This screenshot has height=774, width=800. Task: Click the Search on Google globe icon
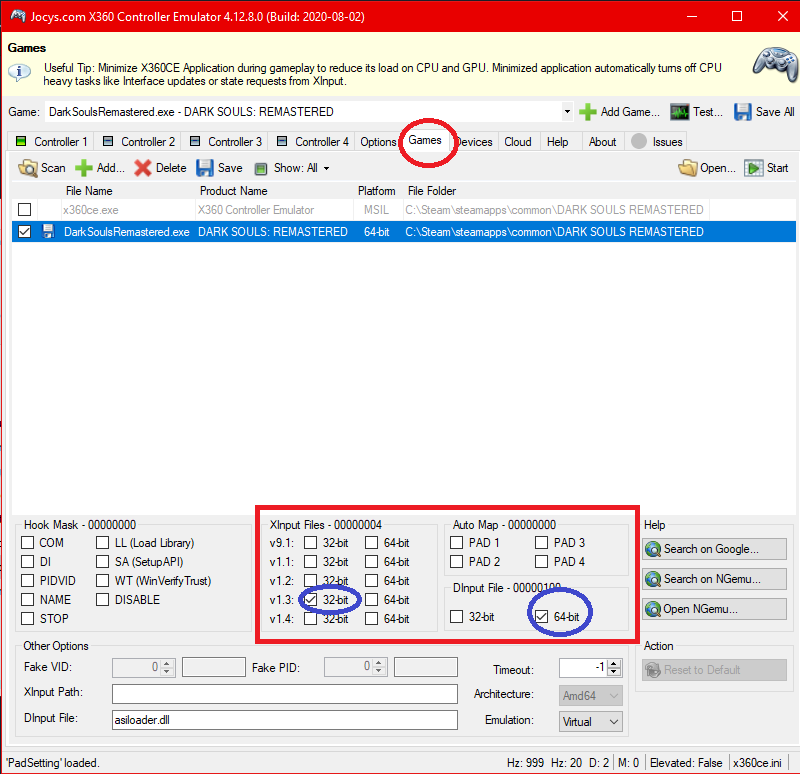coord(653,549)
